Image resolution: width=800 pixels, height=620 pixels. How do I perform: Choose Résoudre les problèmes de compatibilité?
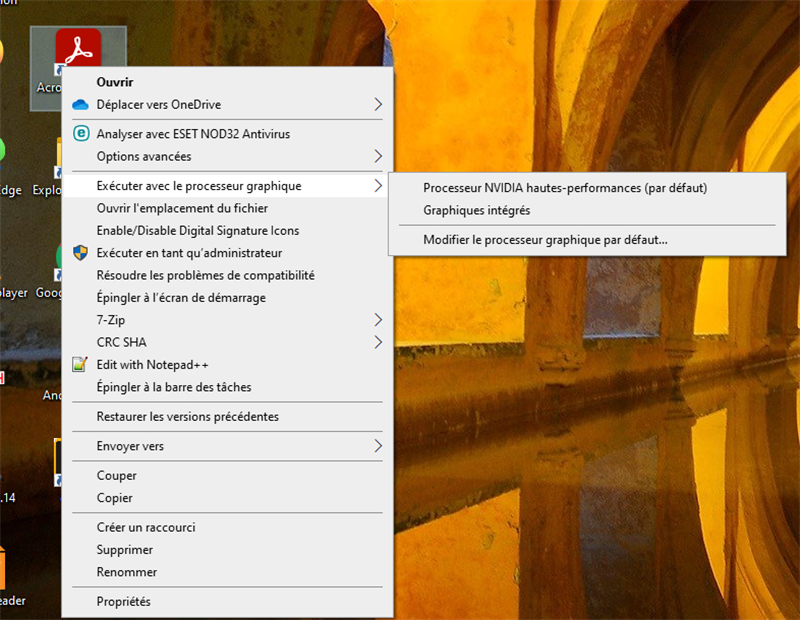coord(205,275)
